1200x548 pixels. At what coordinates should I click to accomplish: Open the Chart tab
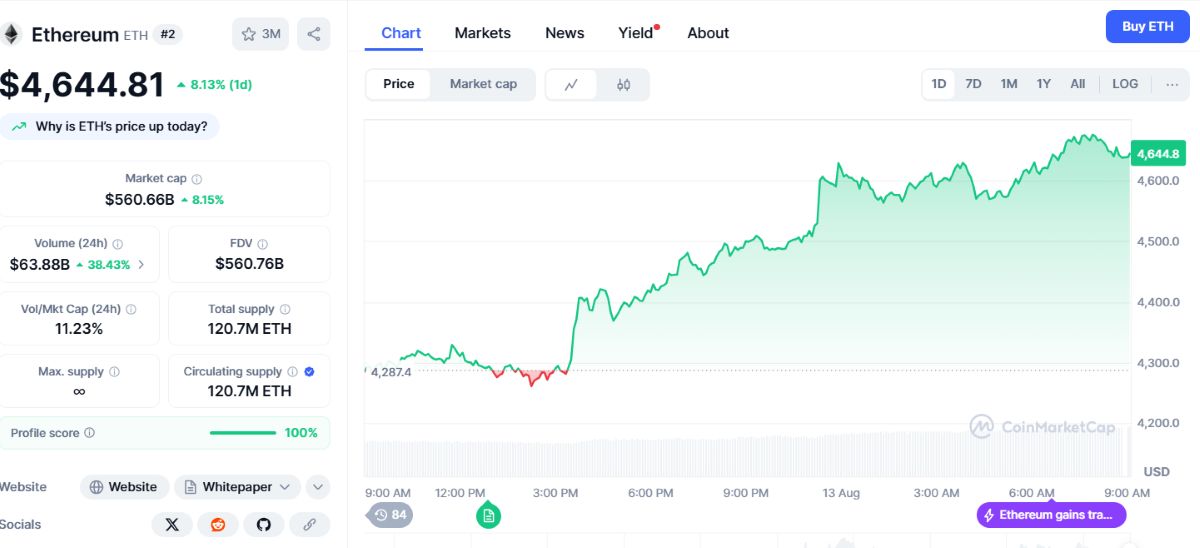[401, 33]
